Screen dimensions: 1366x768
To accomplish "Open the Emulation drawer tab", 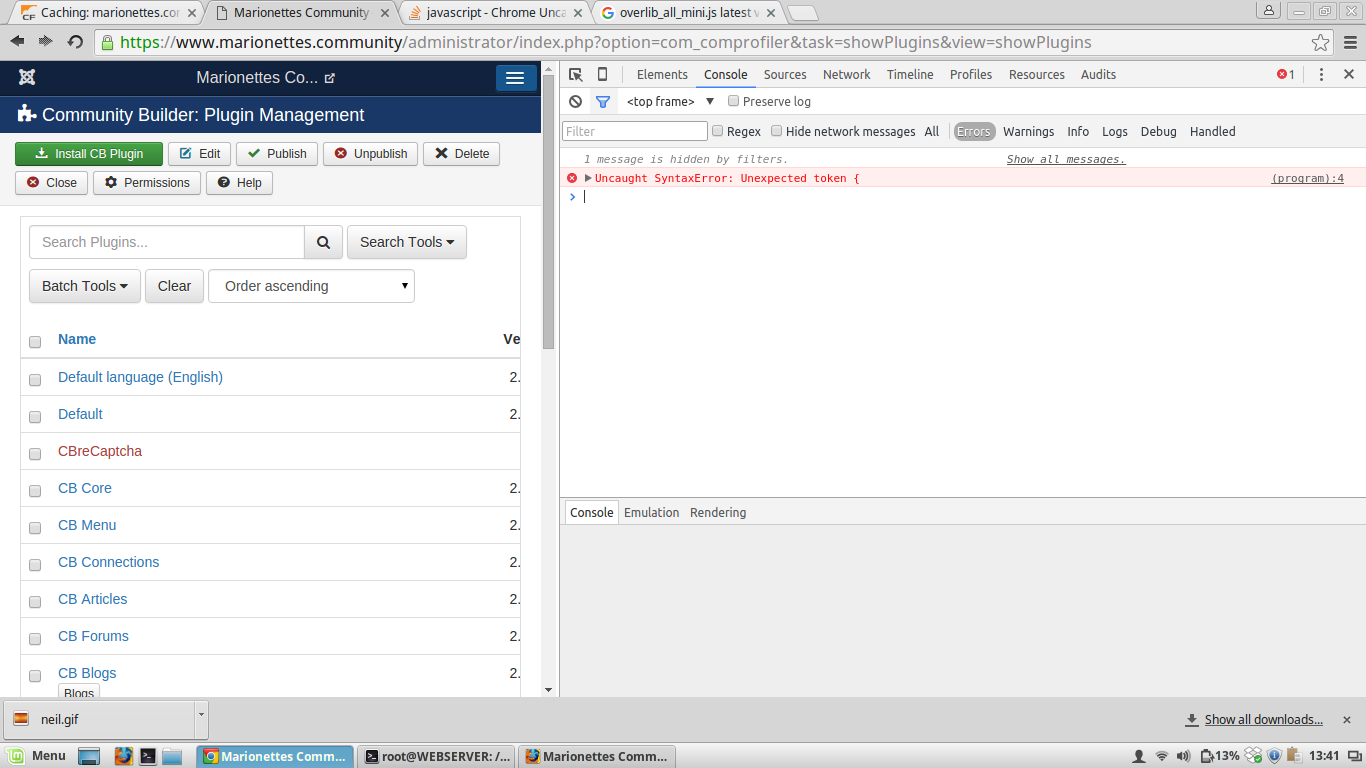I will click(651, 512).
